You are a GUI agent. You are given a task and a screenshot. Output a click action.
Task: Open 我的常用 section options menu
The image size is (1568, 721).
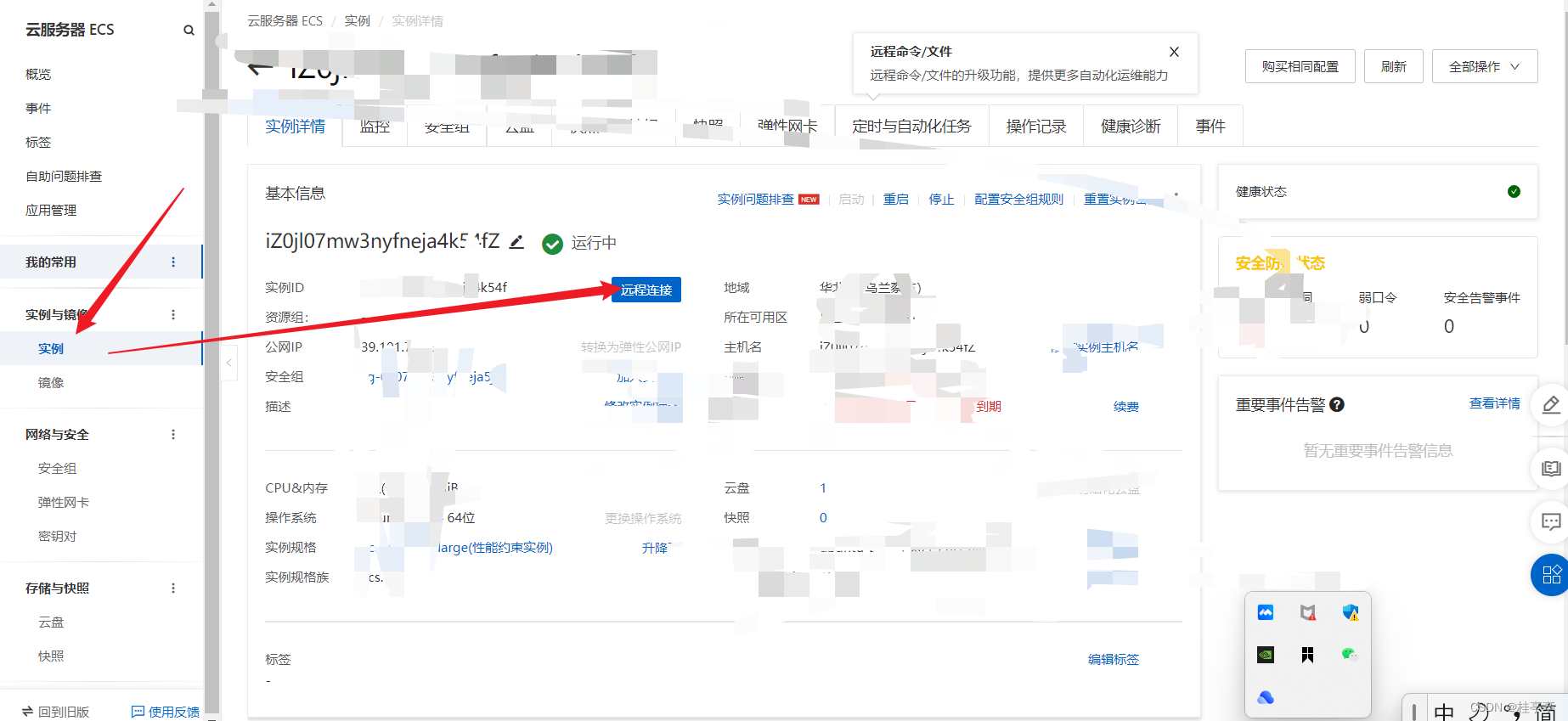click(x=173, y=262)
